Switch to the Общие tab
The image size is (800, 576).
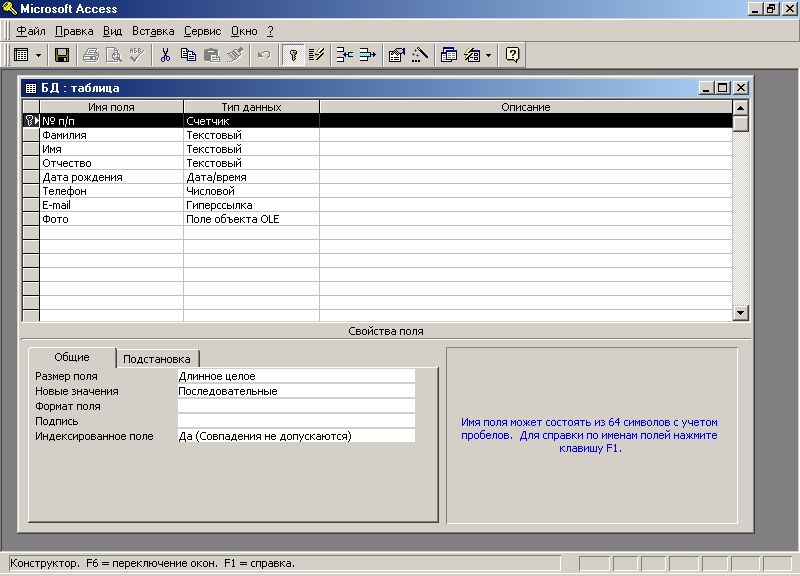72,357
